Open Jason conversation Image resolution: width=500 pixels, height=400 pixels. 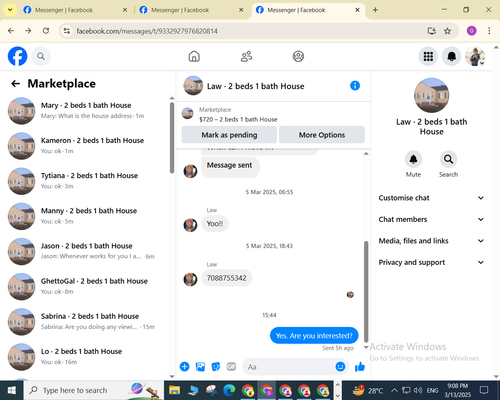pyautogui.click(x=87, y=251)
